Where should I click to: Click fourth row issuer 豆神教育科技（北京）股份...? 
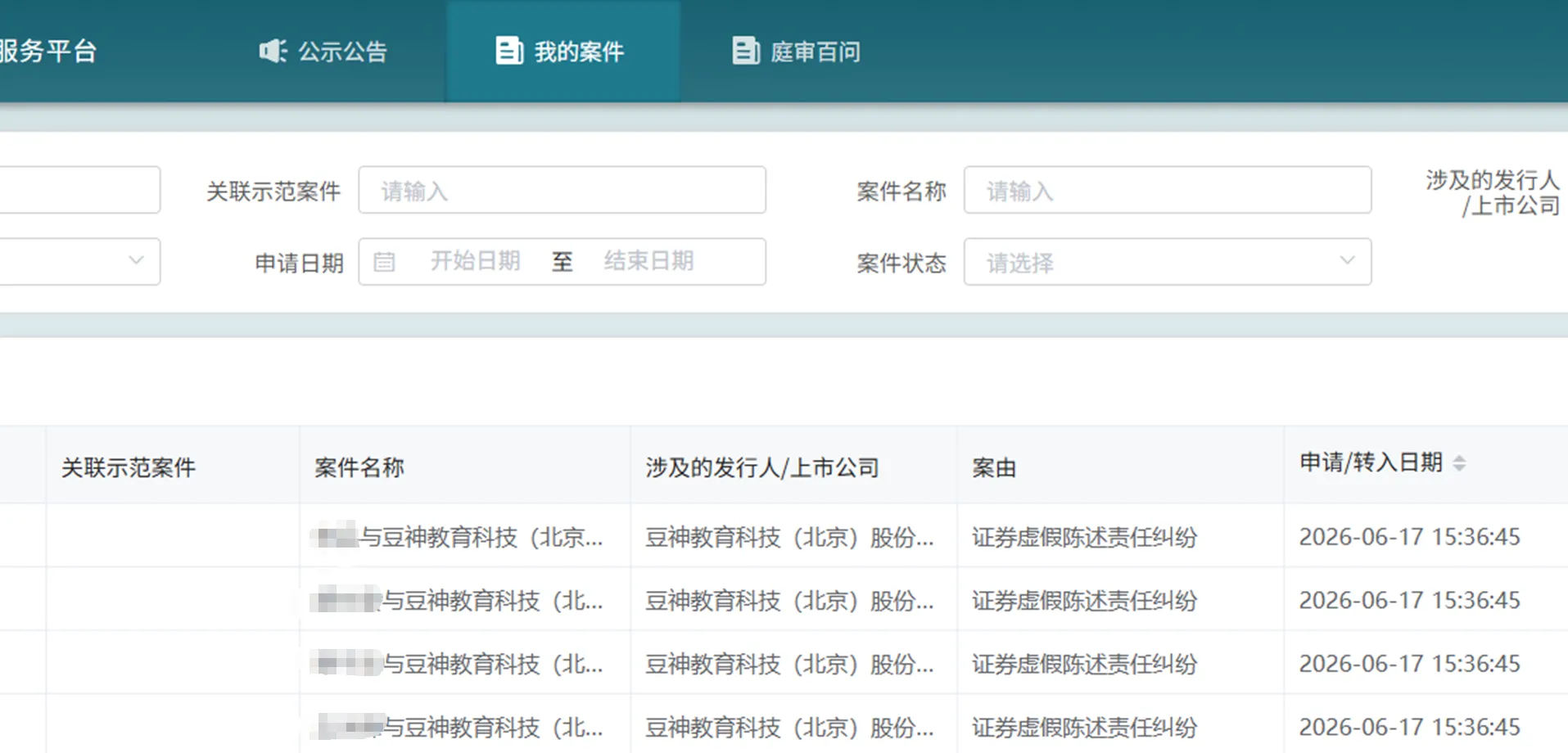tap(789, 727)
